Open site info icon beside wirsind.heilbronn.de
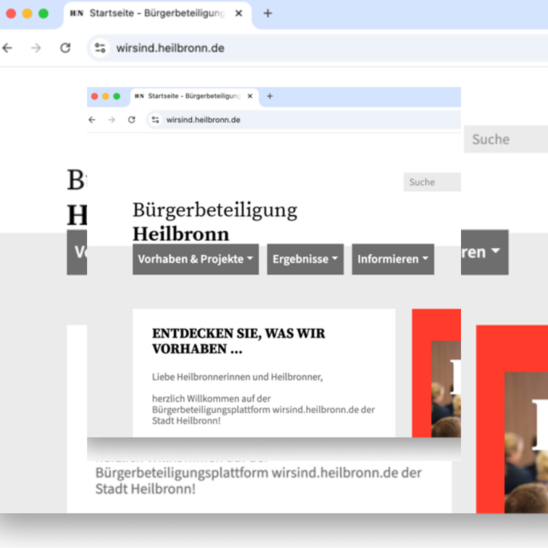 click(100, 48)
